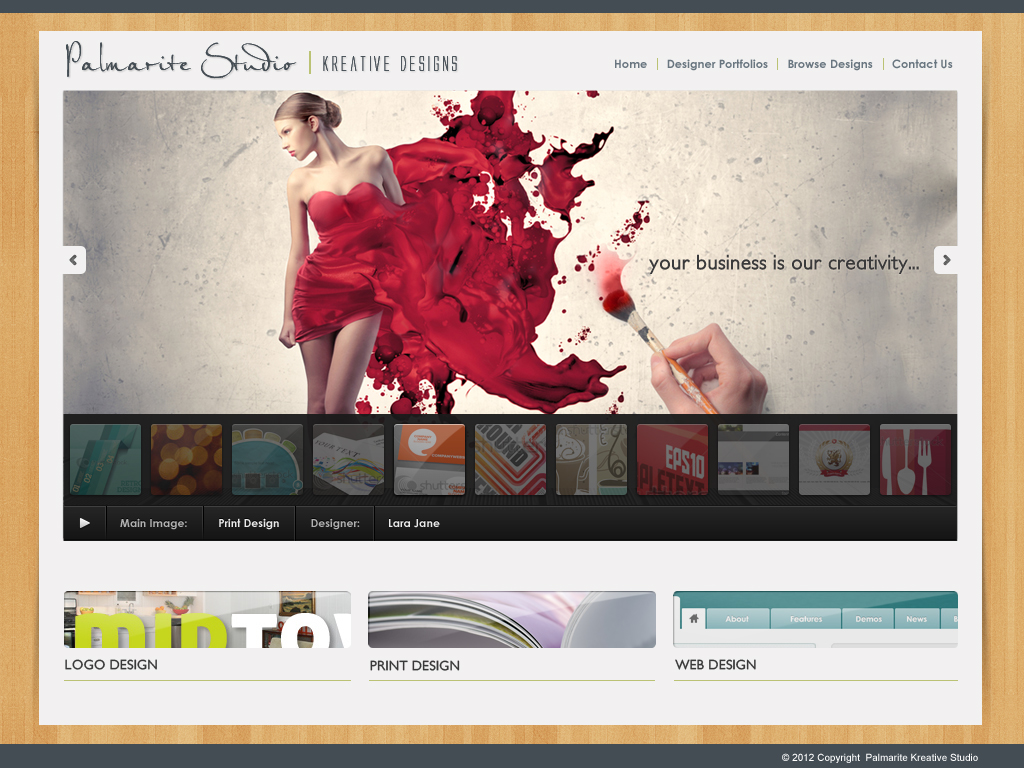Open Designer Portfolios page
This screenshot has width=1024, height=768.
pos(717,64)
